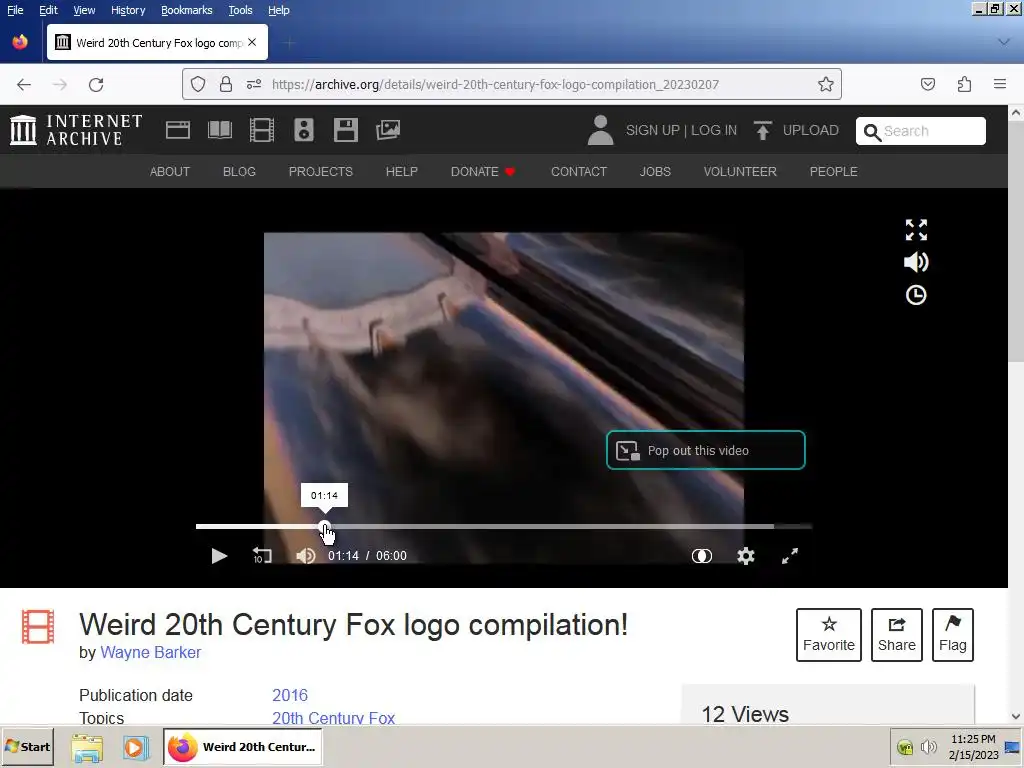Click the theater mode expand icon

(x=916, y=230)
